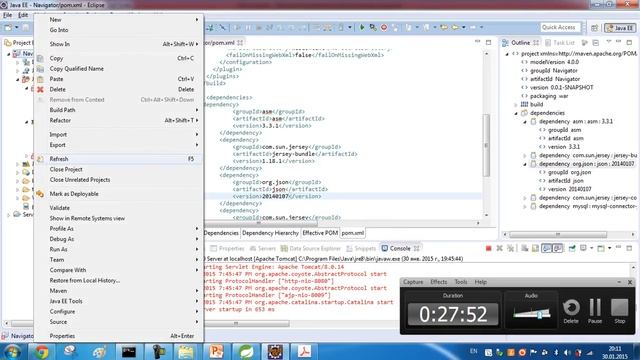
Task: Expand dependency mysql : mysql-connector node
Action: tap(525, 207)
